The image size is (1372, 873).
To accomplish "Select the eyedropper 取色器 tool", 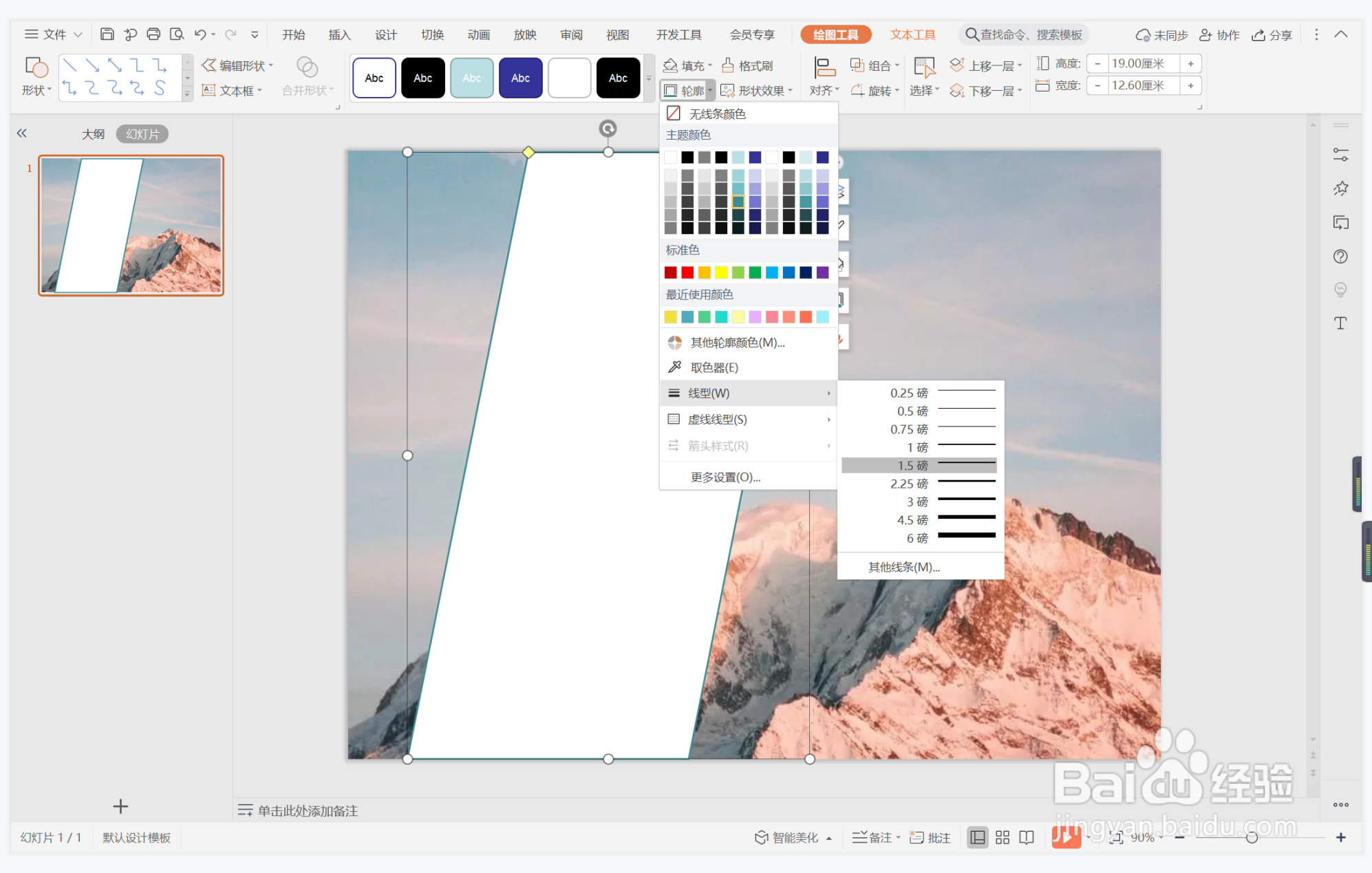I will click(x=714, y=367).
